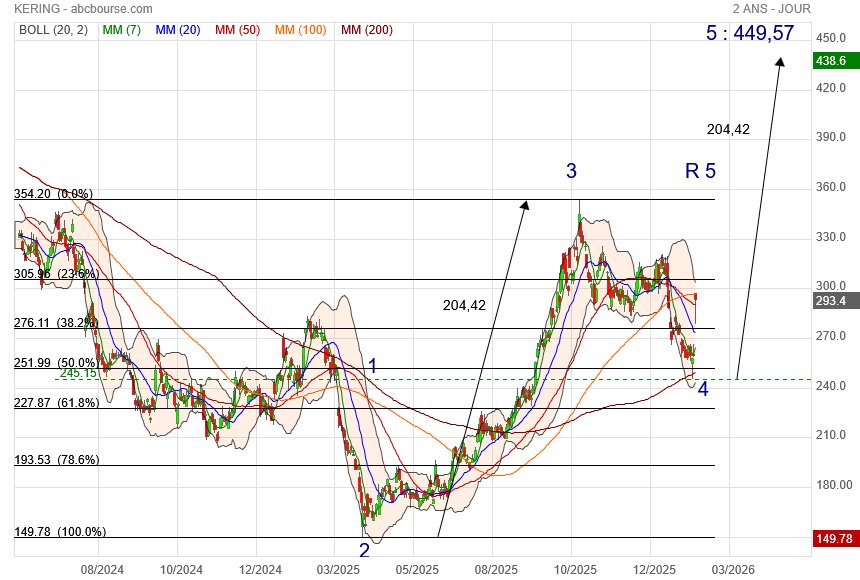Click the 300.0 price axis label

(x=831, y=286)
